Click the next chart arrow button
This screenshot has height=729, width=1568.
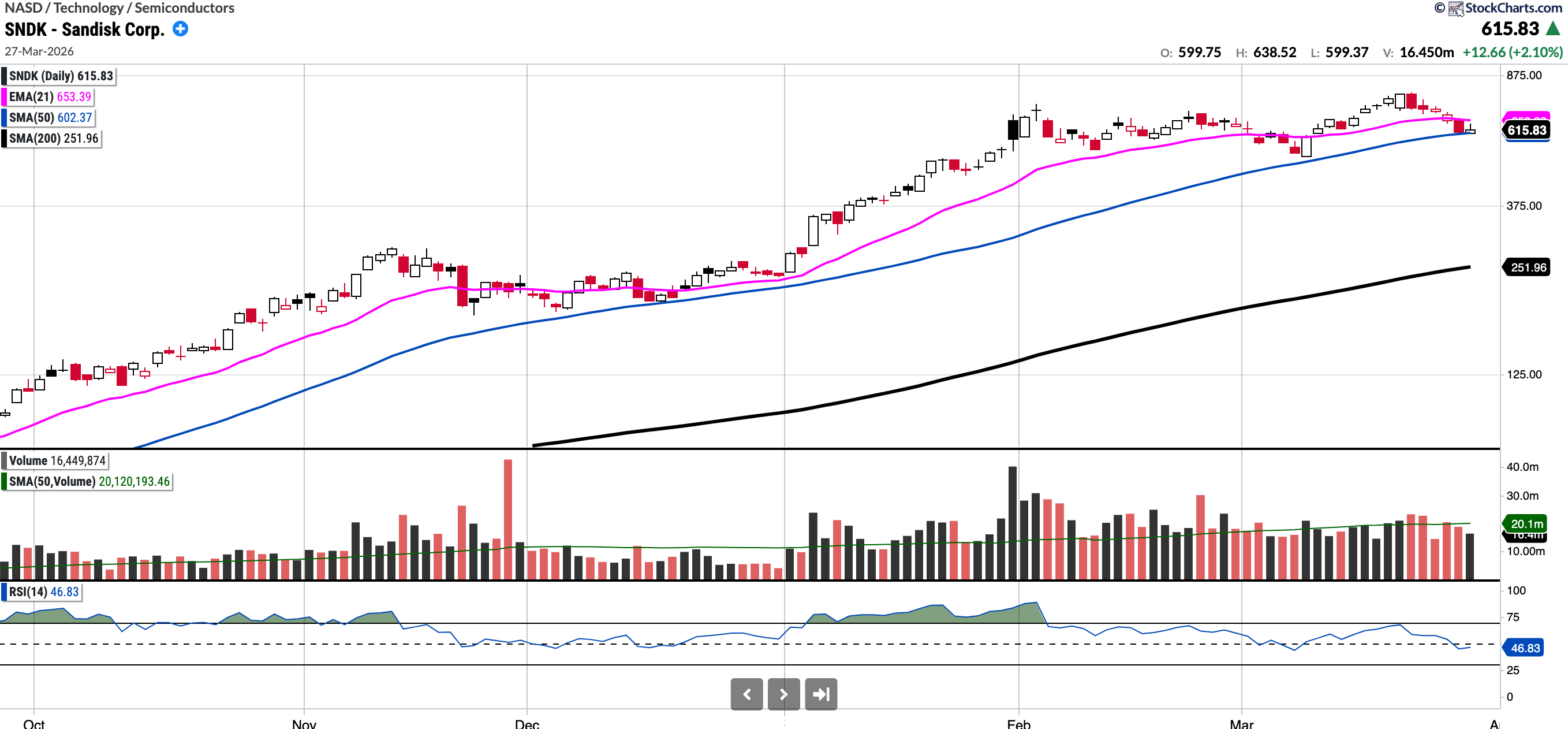783,694
